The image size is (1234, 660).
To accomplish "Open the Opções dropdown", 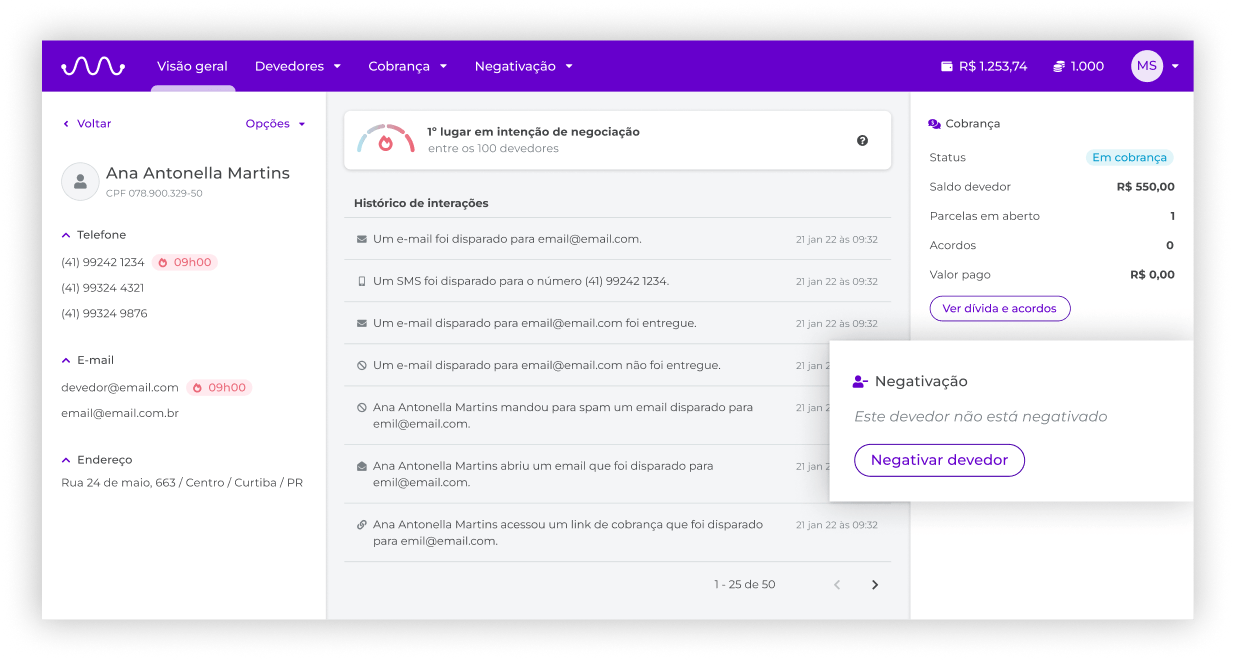I will coord(275,124).
